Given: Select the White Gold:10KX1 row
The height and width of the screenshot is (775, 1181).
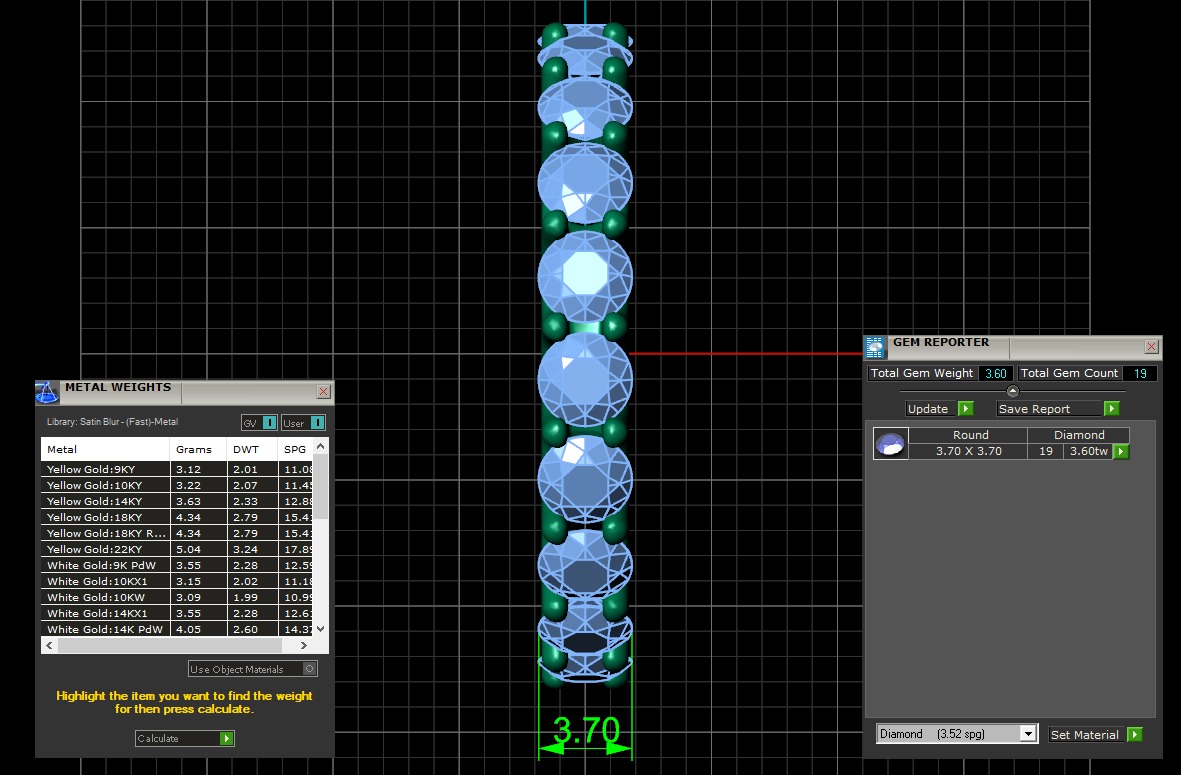Looking at the screenshot, I should (177, 581).
